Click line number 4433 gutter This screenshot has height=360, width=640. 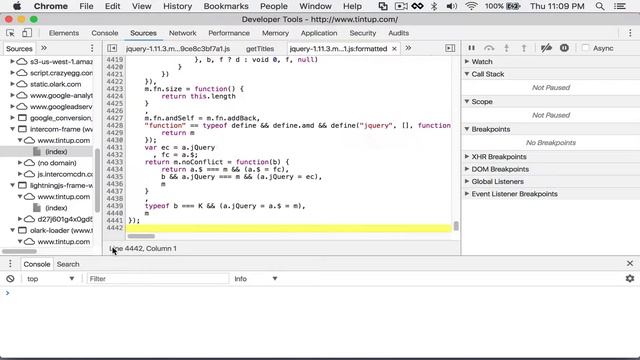(x=114, y=162)
